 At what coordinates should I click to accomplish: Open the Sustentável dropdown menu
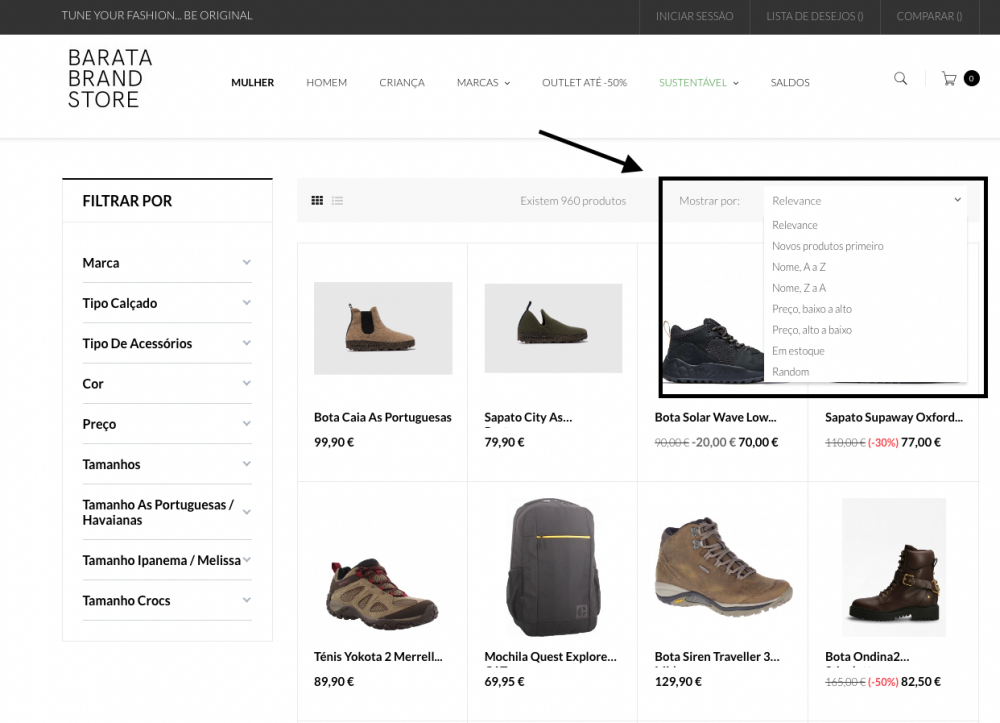698,83
